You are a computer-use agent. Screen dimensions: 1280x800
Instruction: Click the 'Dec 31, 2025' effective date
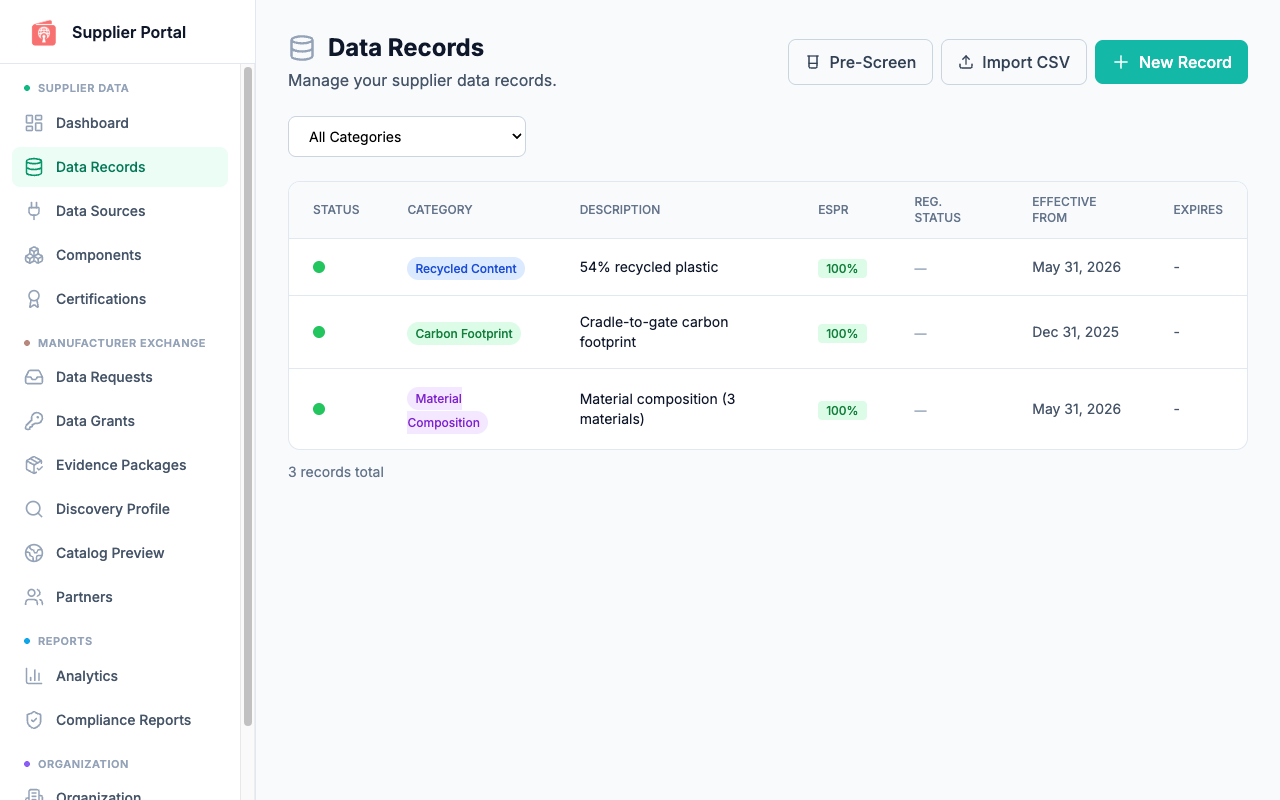[1075, 332]
